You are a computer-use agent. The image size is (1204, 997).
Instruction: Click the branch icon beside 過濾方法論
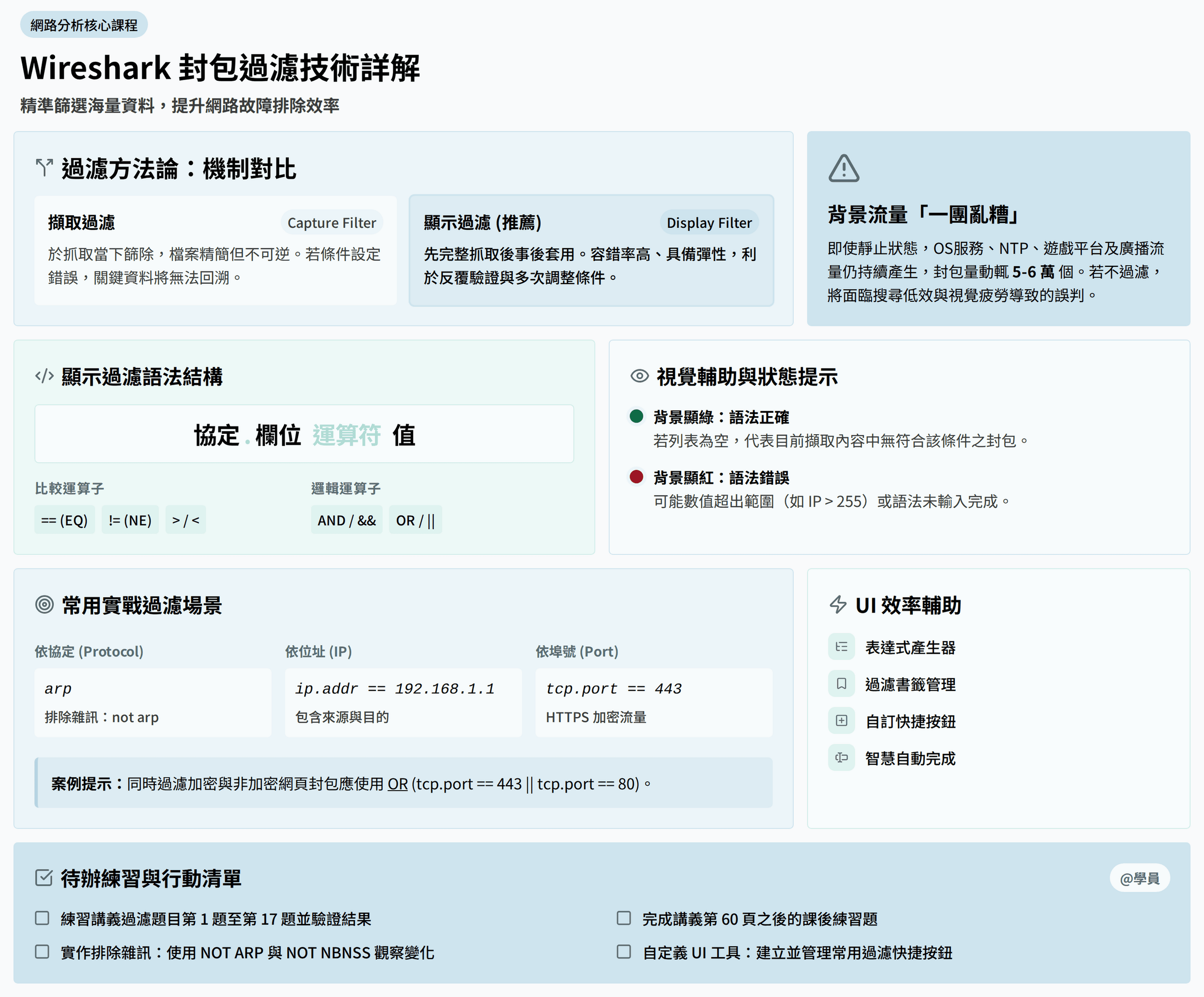coord(45,168)
